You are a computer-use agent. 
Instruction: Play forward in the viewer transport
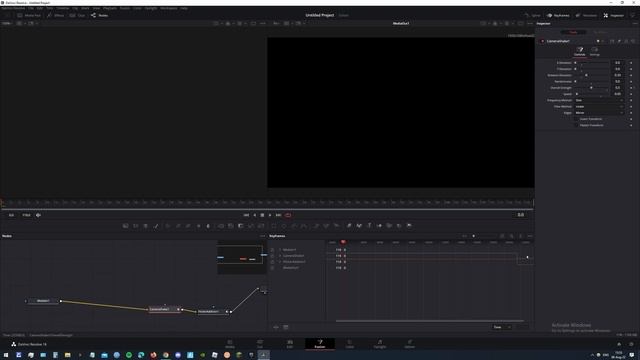[x=270, y=215]
